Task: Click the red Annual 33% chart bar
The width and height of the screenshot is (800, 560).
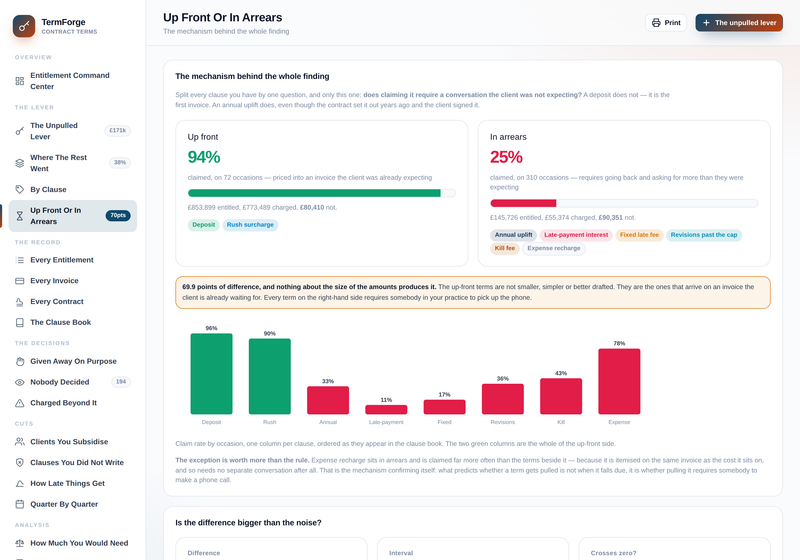Action: coord(328,400)
